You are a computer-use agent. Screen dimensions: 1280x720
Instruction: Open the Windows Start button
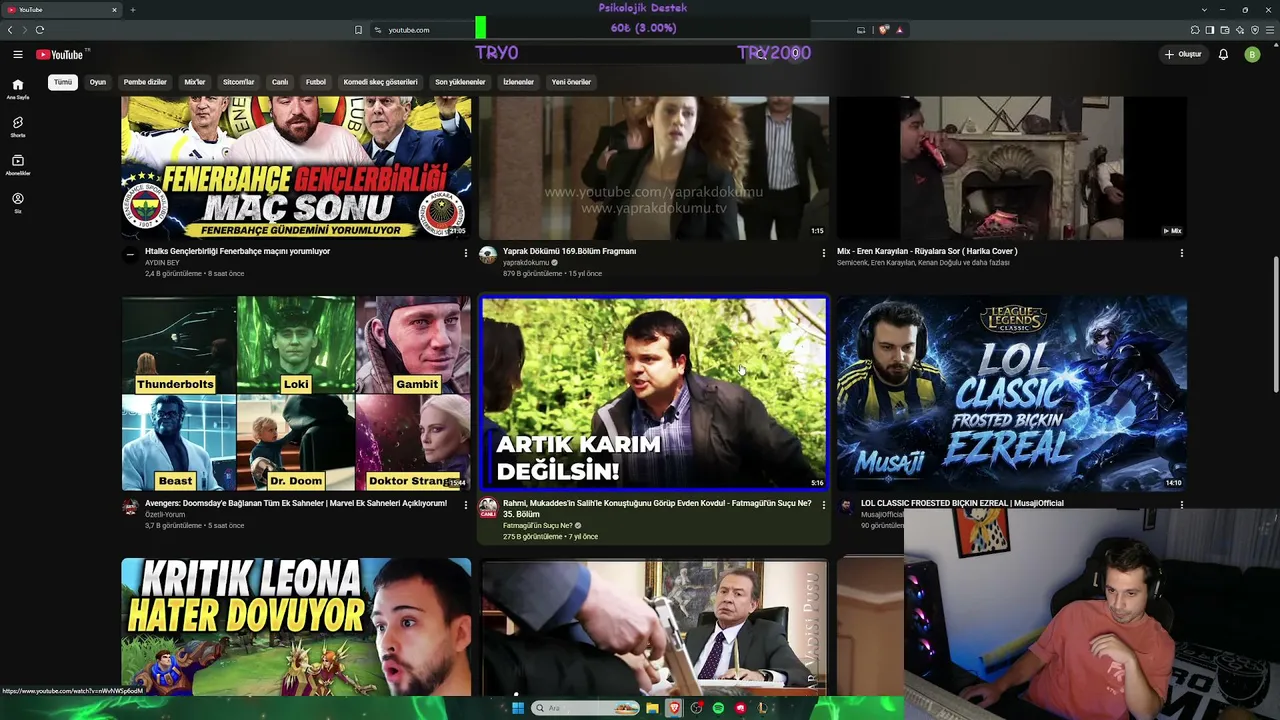tap(518, 708)
